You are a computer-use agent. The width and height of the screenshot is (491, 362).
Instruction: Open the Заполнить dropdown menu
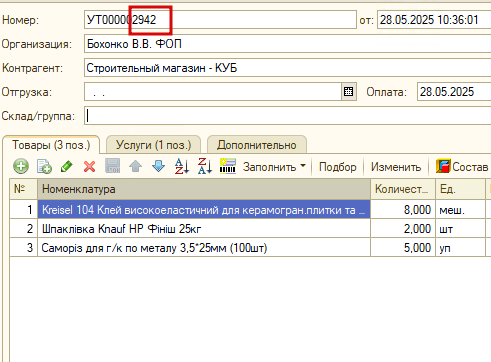274,167
